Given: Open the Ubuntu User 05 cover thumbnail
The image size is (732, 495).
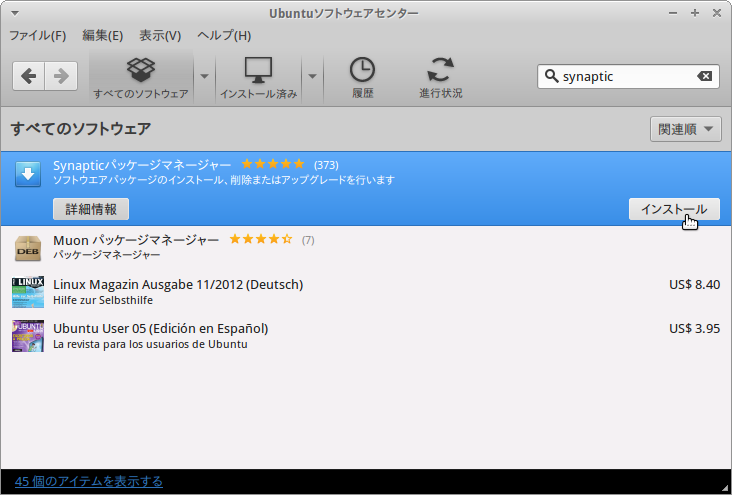Looking at the screenshot, I should coord(28,336).
